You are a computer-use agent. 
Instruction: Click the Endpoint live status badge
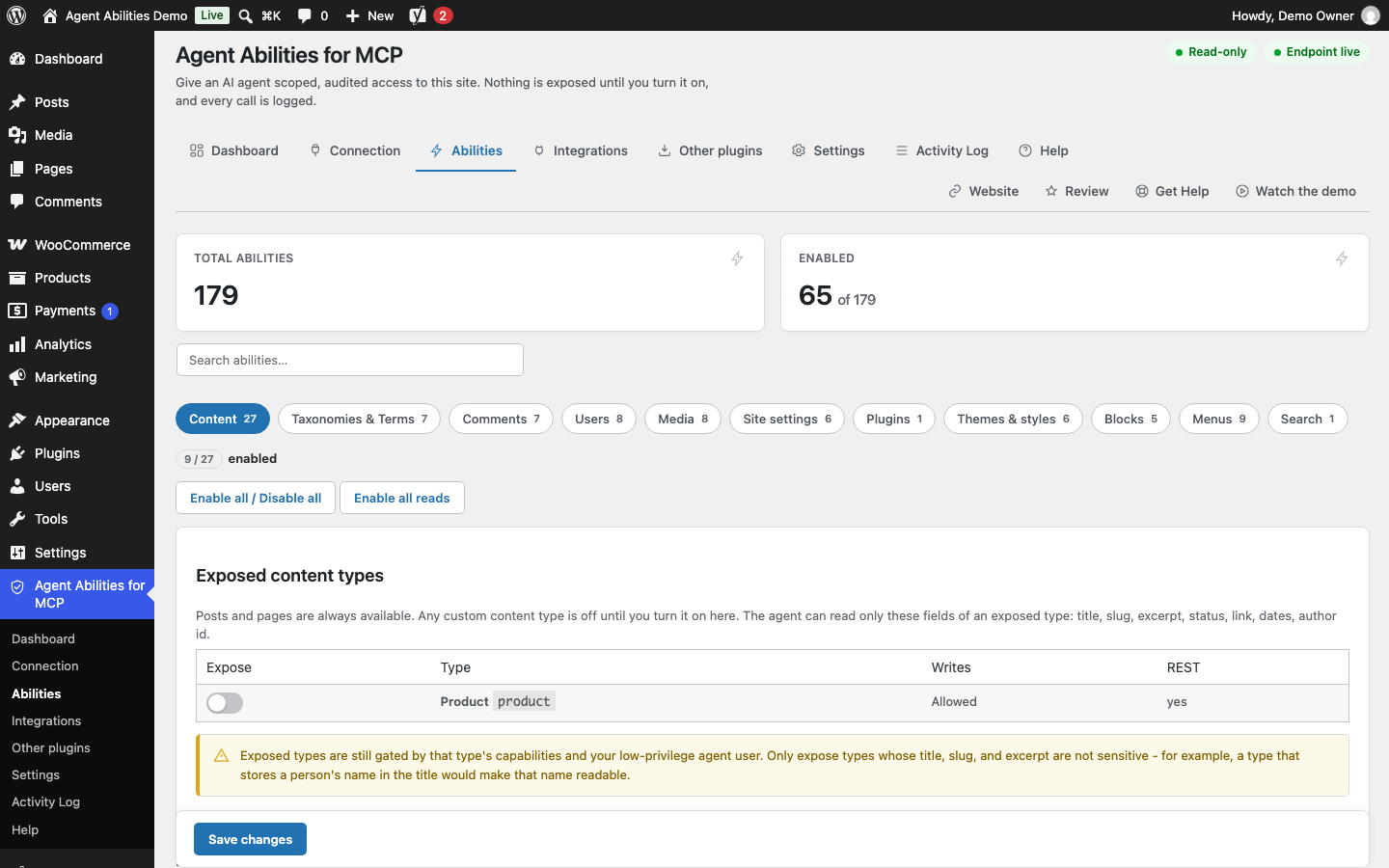[1317, 52]
